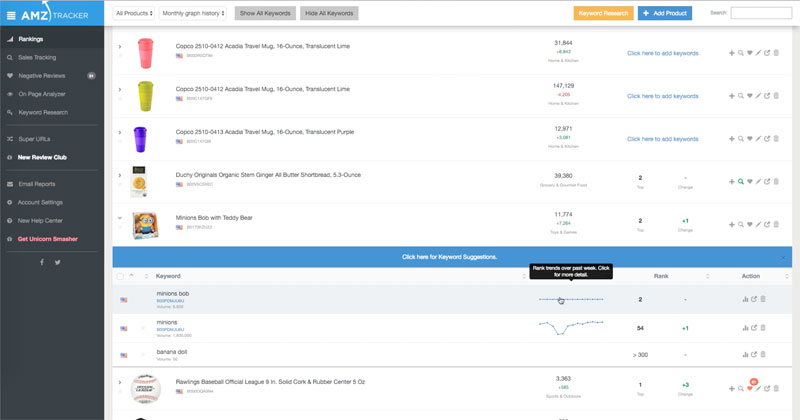Click 'Click here to add keywords' for purple mug
The height and width of the screenshot is (420, 800).
point(663,139)
